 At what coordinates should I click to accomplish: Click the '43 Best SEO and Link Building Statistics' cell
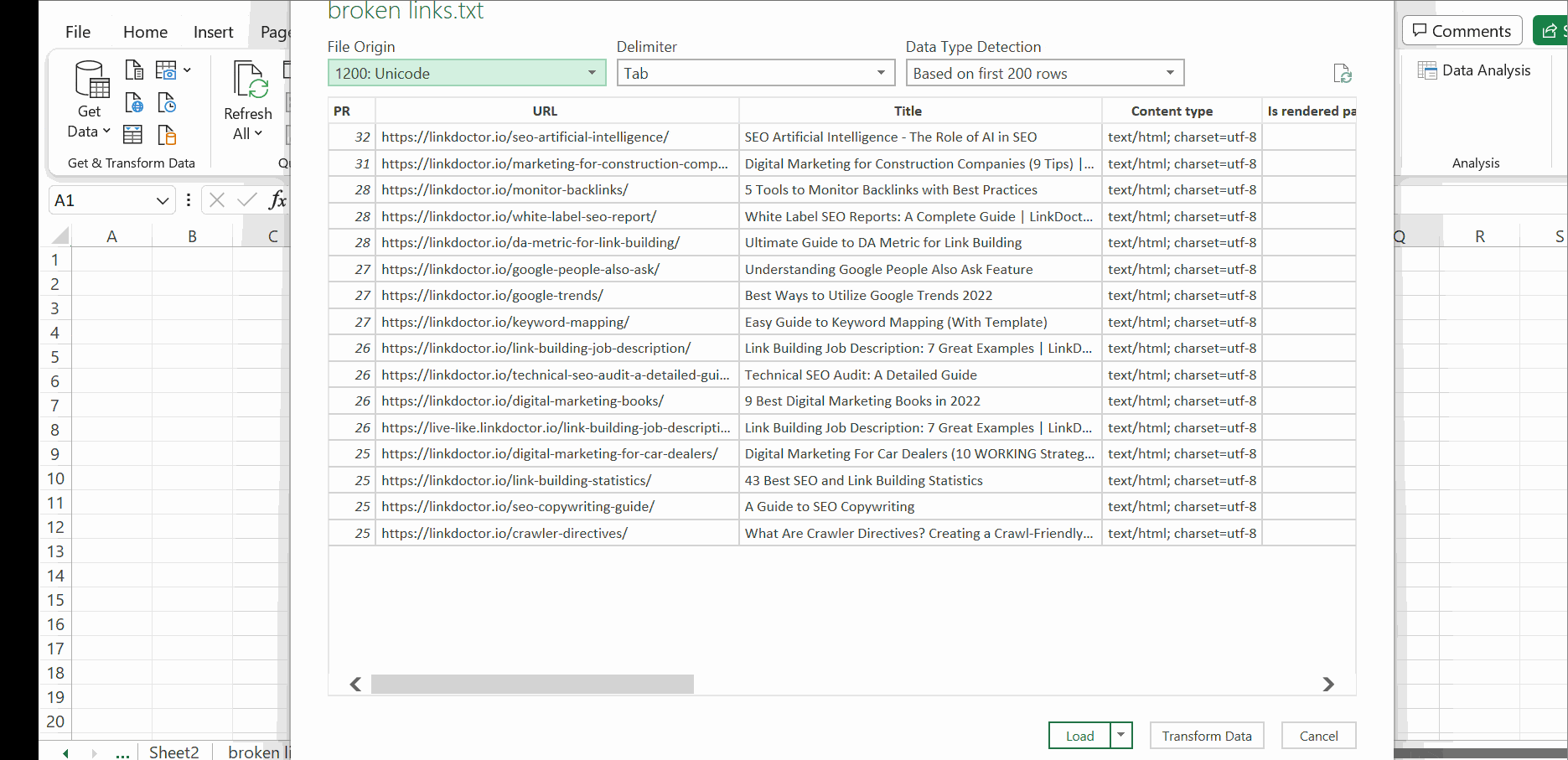tap(920, 480)
